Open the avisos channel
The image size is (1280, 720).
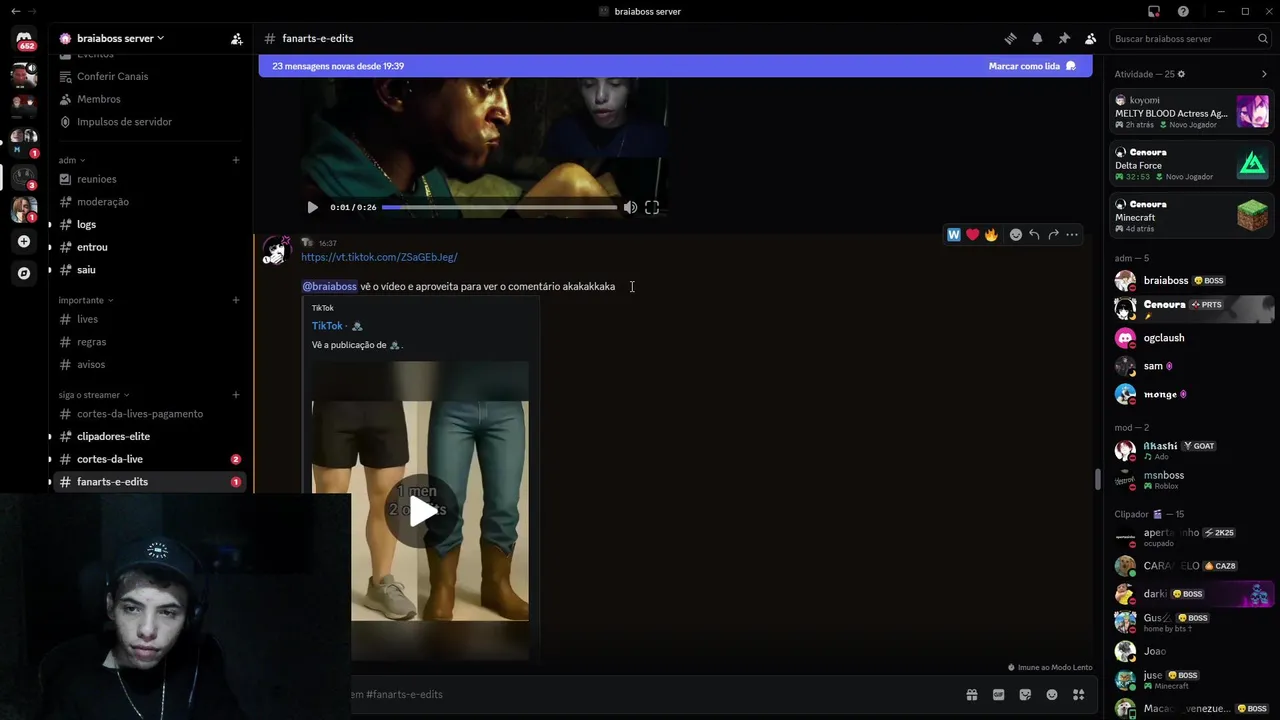coord(150,364)
